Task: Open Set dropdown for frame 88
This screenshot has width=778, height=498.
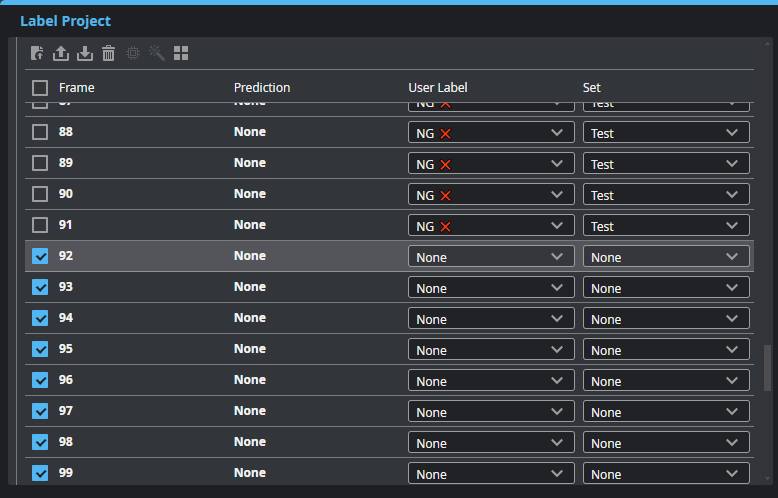Action: (666, 133)
